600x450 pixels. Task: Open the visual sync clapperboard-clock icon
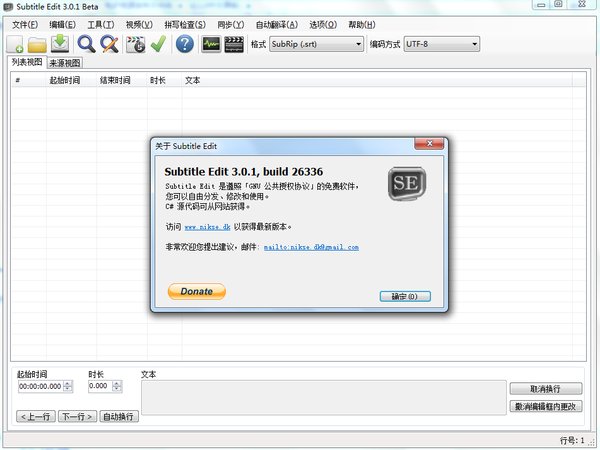pyautogui.click(x=136, y=44)
